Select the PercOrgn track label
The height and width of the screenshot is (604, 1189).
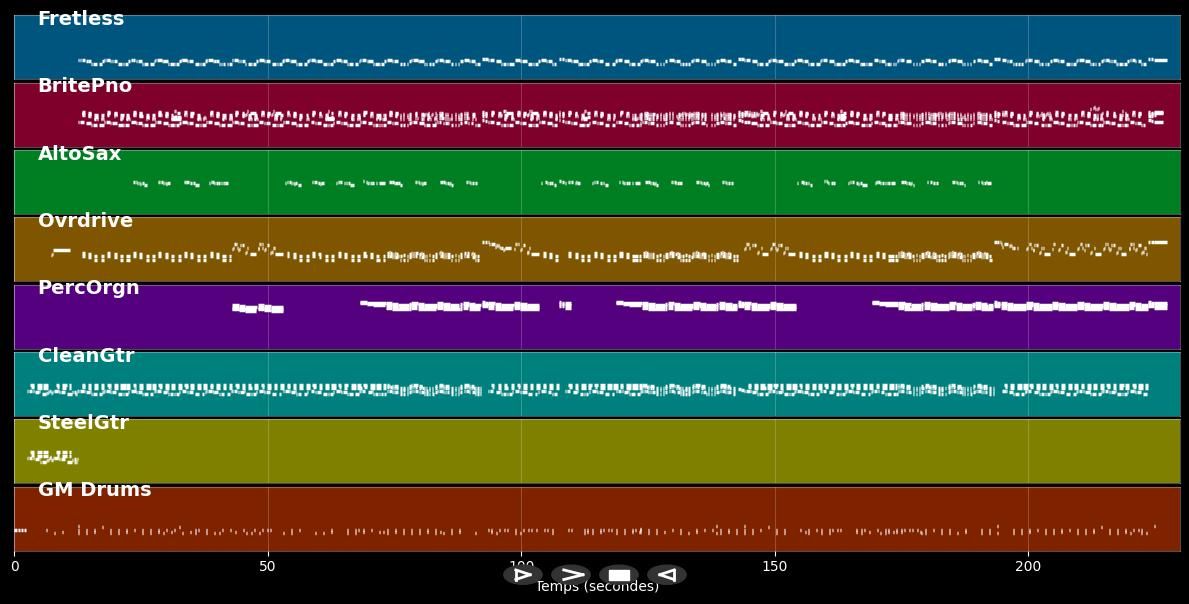tap(88, 288)
